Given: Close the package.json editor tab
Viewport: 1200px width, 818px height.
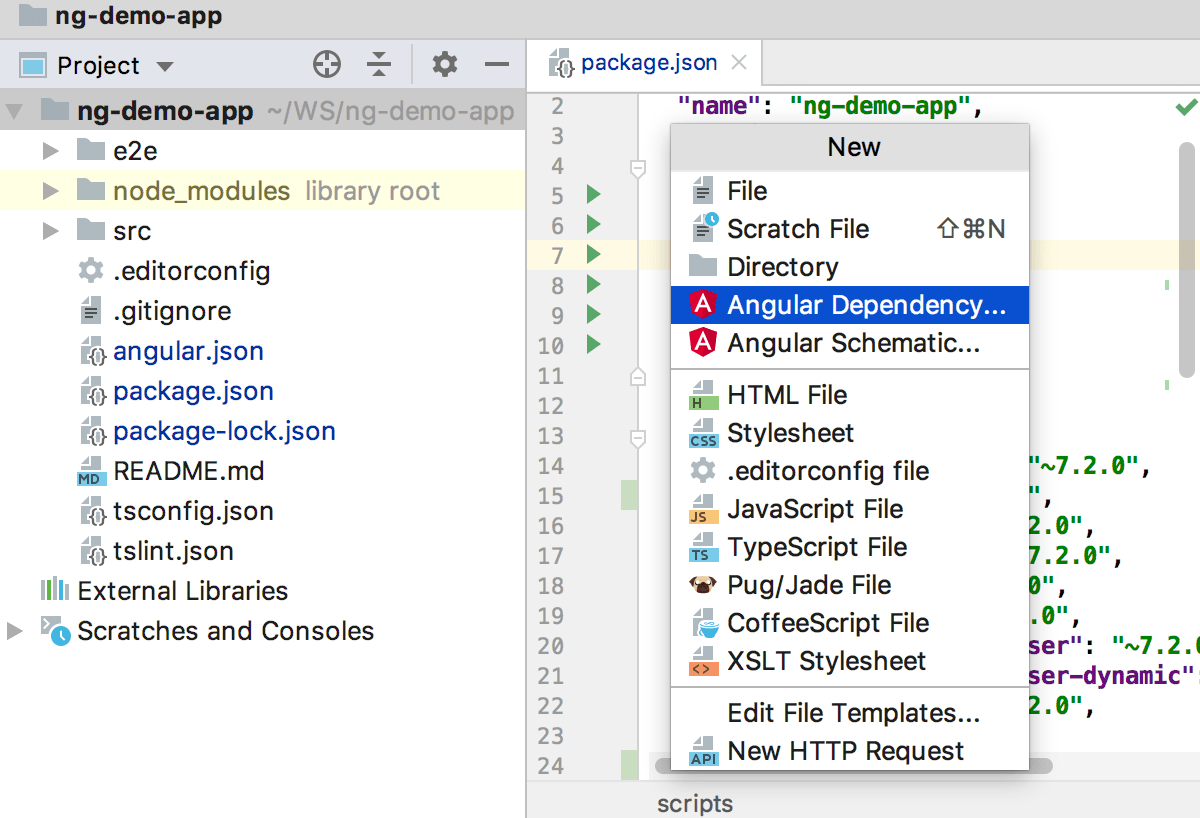Looking at the screenshot, I should tap(739, 63).
